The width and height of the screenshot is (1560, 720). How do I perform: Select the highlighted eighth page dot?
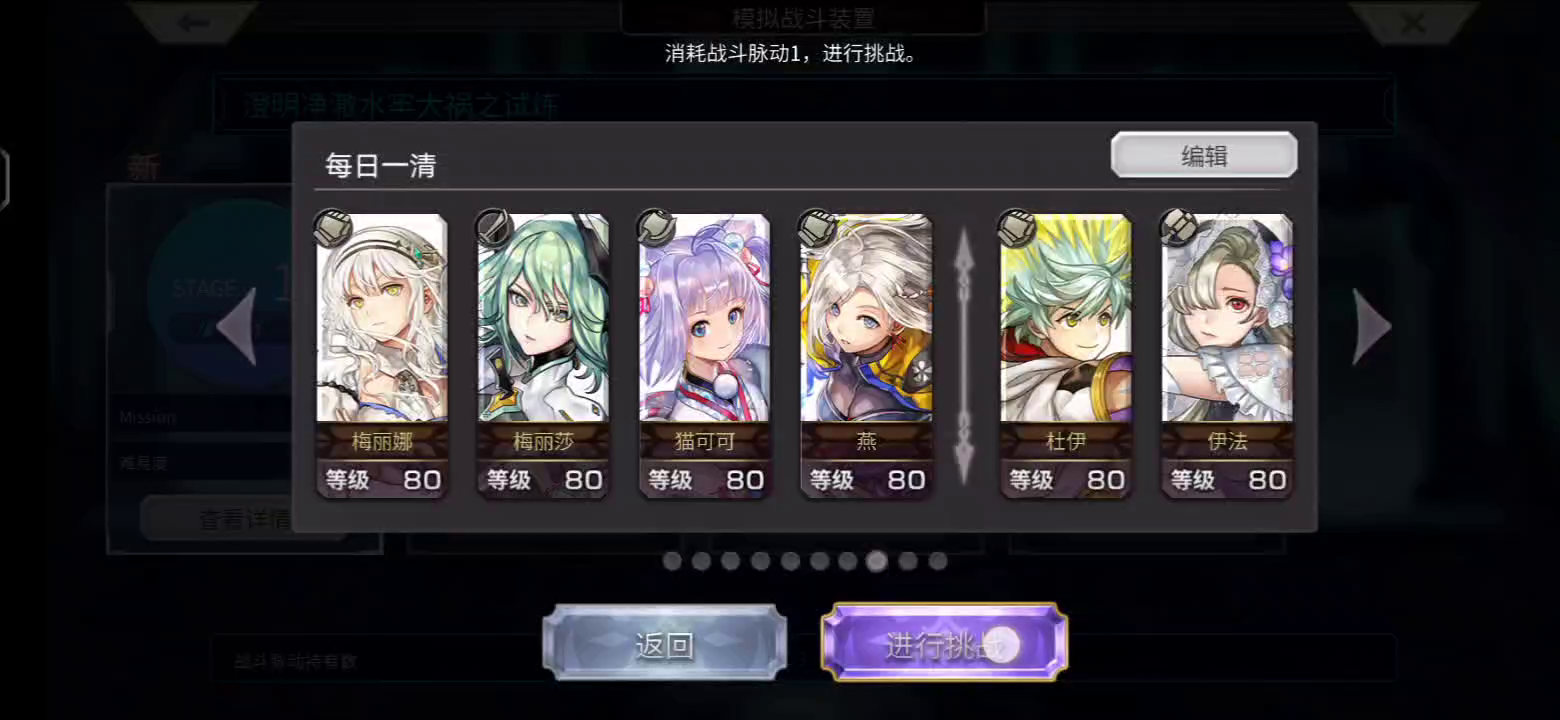(877, 561)
